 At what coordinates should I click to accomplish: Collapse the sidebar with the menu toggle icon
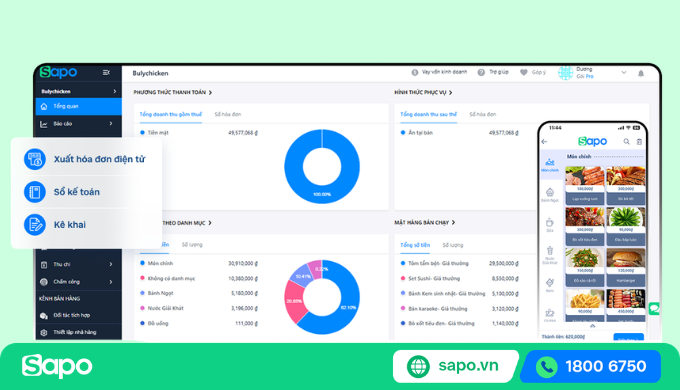tap(106, 72)
